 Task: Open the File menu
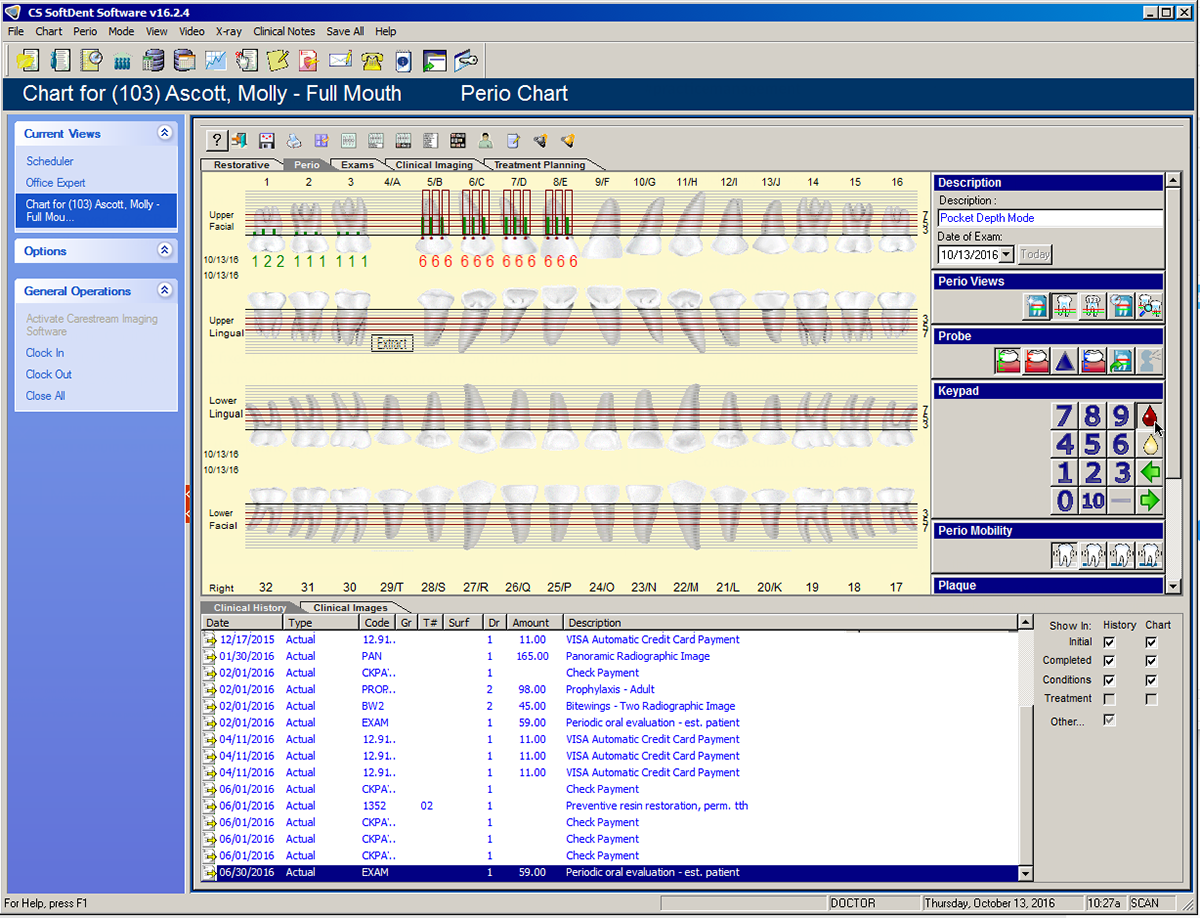click(x=15, y=31)
